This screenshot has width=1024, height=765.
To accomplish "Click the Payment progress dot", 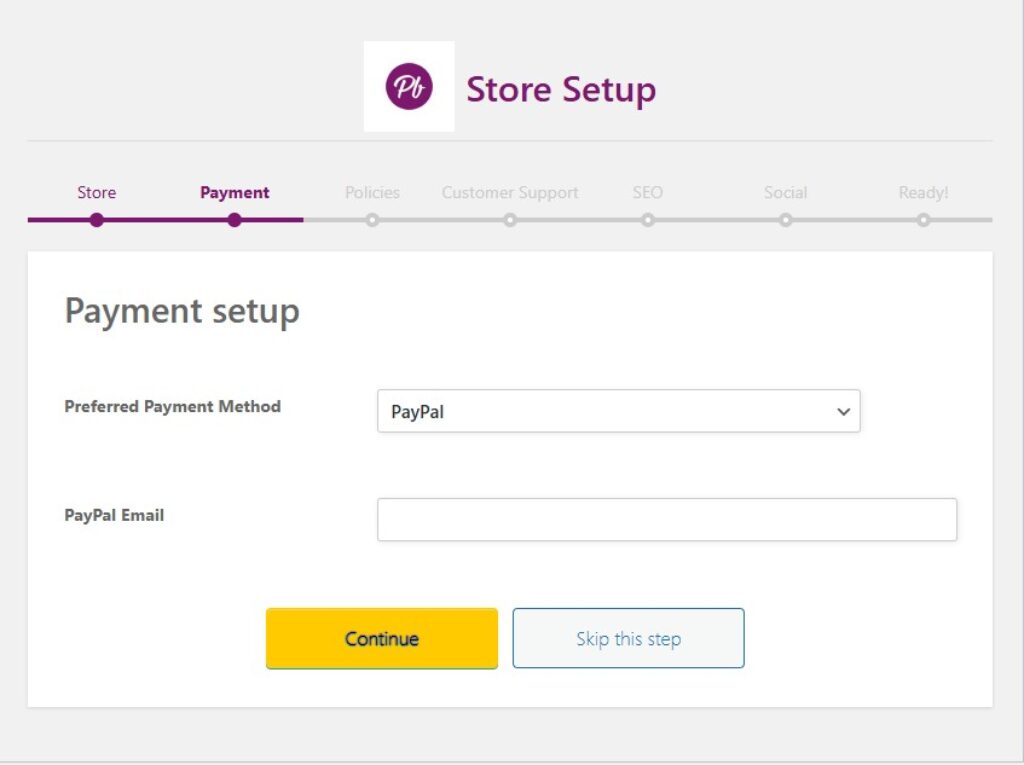I will 234,220.
